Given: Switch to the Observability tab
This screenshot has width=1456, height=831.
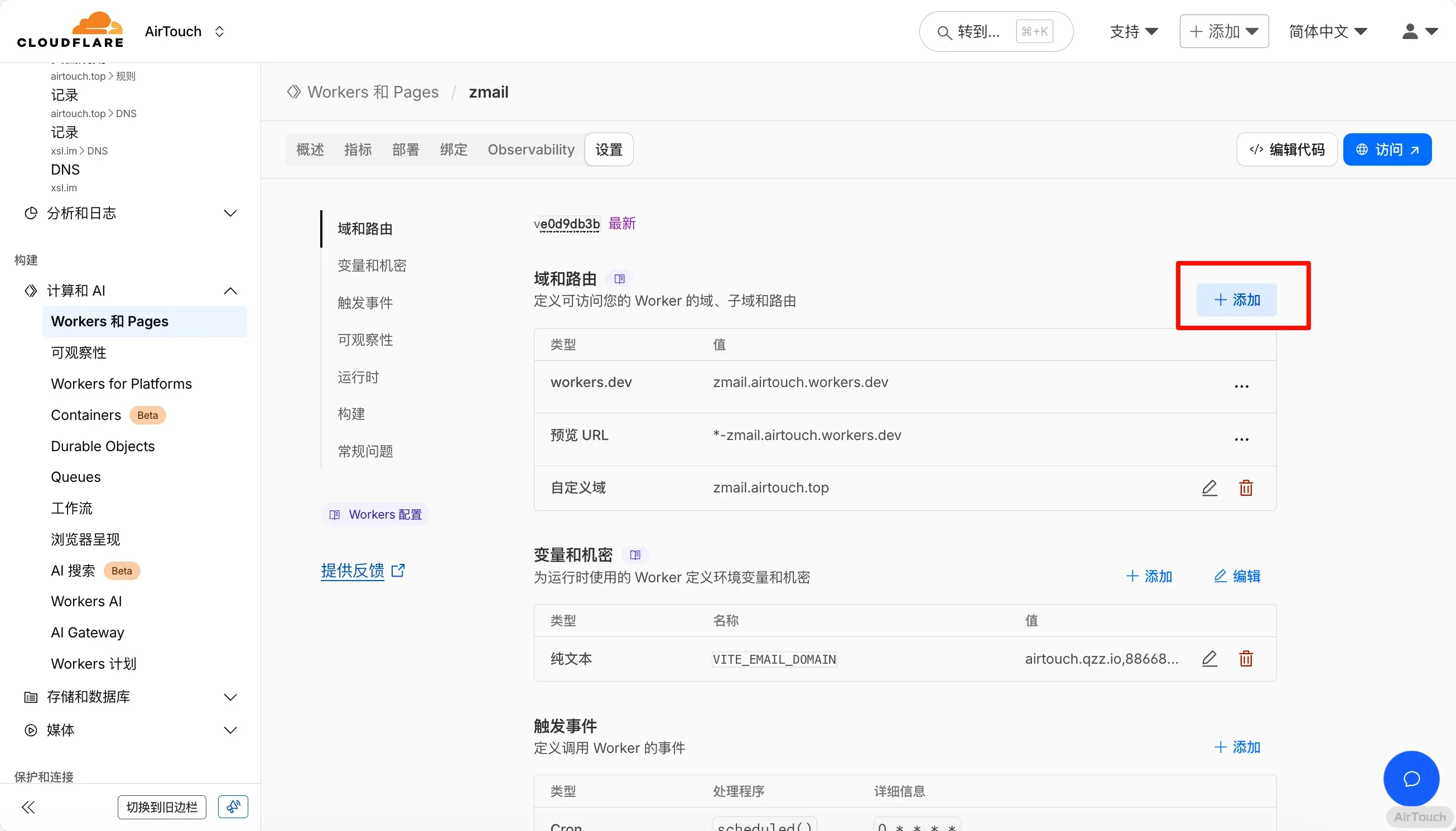Looking at the screenshot, I should 531,149.
